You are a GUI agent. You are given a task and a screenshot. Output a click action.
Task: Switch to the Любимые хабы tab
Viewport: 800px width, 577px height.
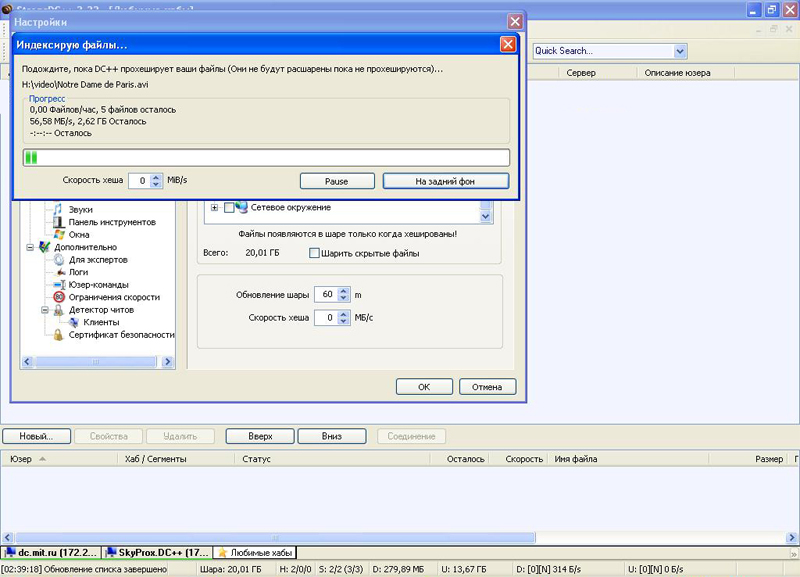257,552
